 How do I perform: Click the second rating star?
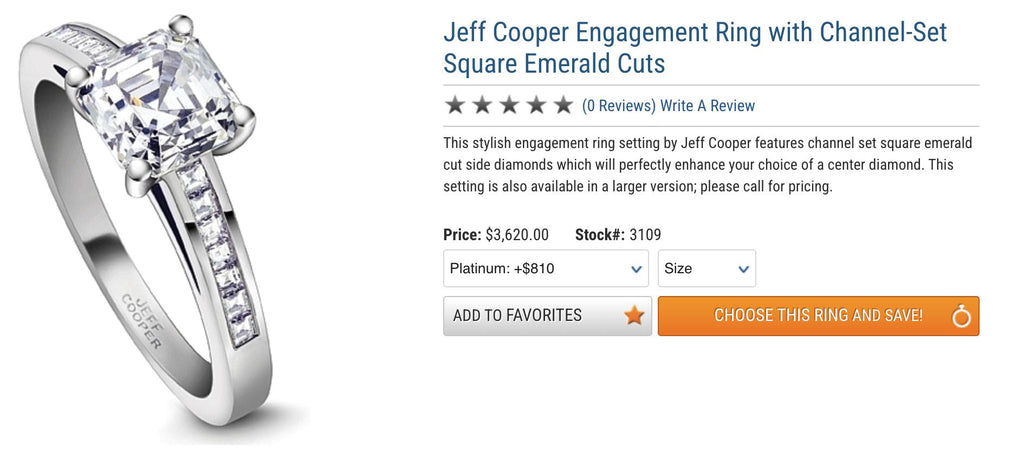pos(482,105)
